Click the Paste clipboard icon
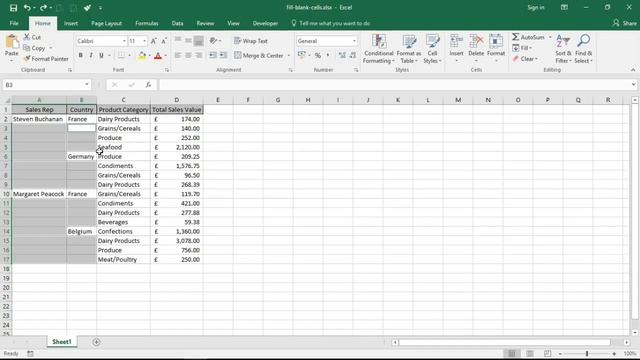The width and height of the screenshot is (640, 360). click(x=12, y=42)
